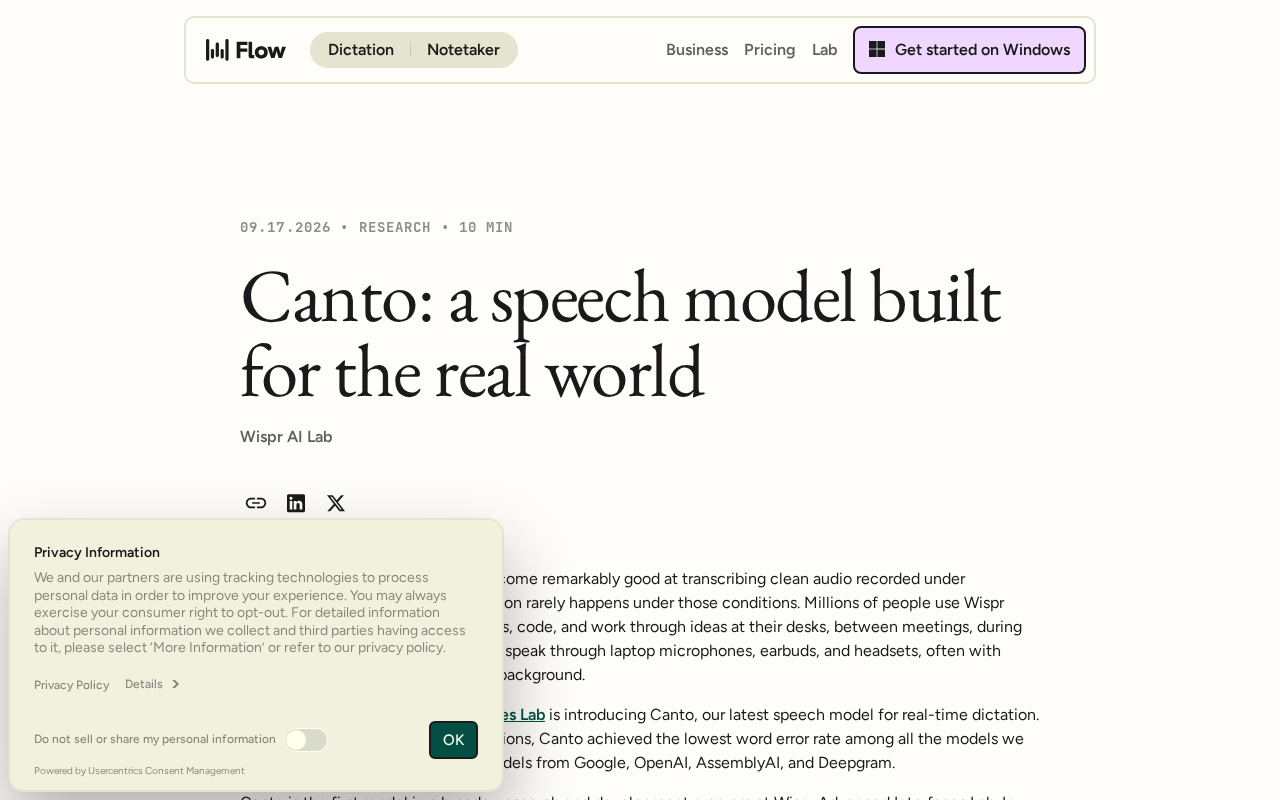Toggle the do not sell personal information switch

(x=306, y=740)
